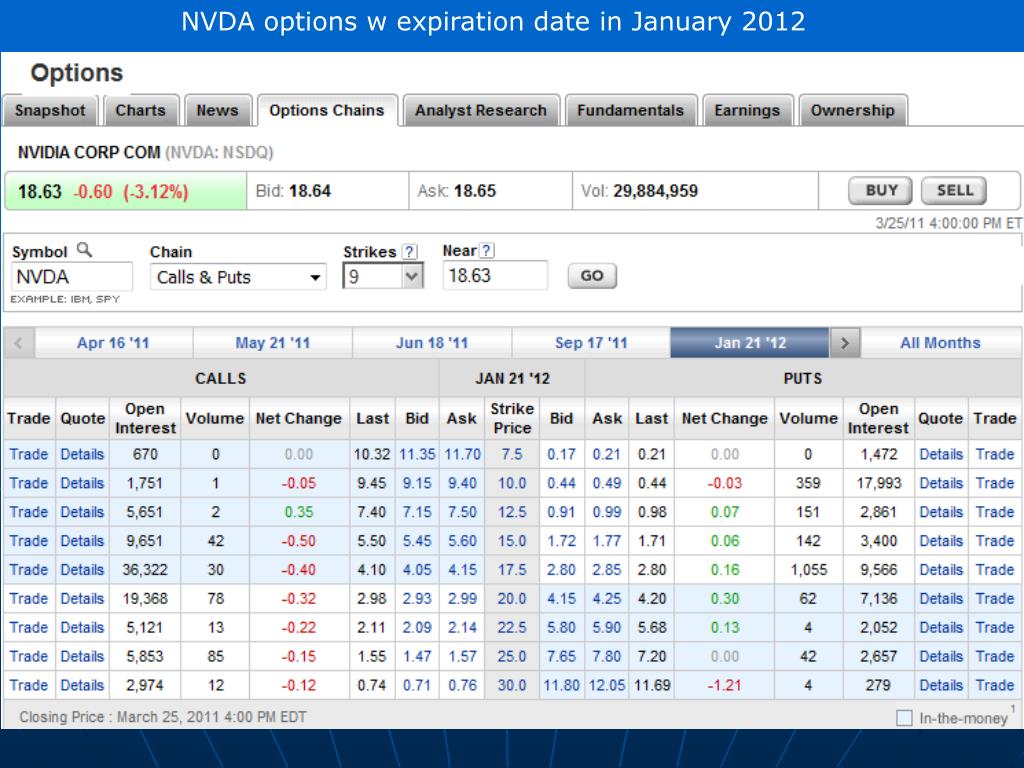Click the GO button

(592, 276)
